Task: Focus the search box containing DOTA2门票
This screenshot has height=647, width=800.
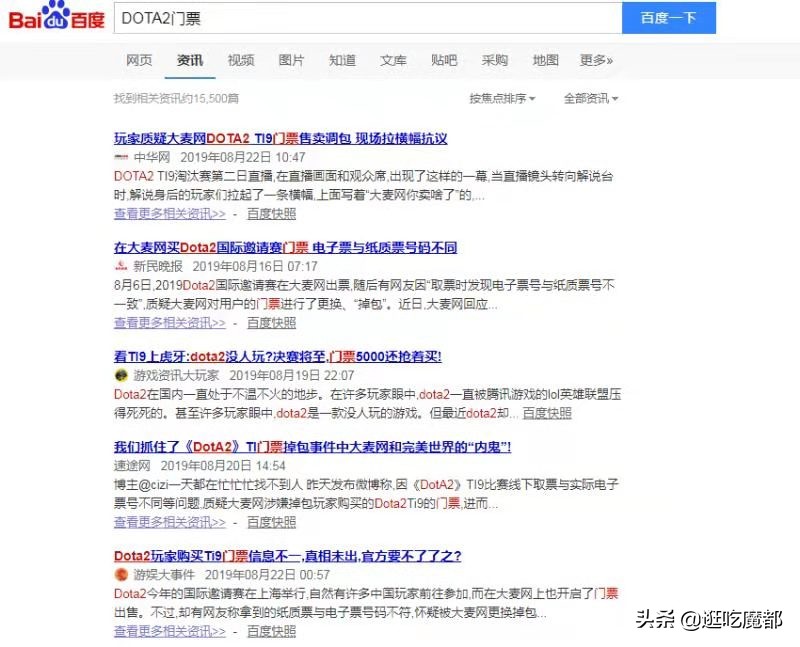Action: (x=368, y=18)
